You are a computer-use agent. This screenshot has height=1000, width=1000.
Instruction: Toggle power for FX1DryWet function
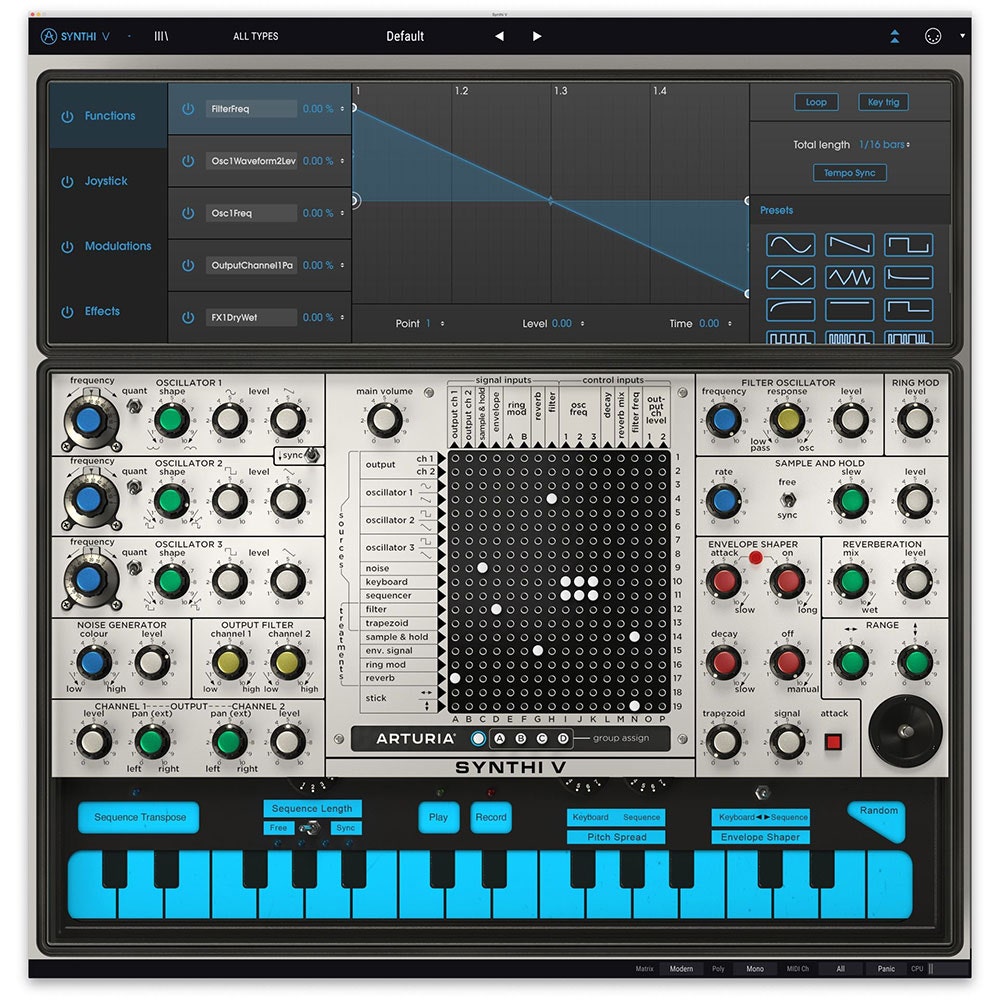tap(188, 318)
